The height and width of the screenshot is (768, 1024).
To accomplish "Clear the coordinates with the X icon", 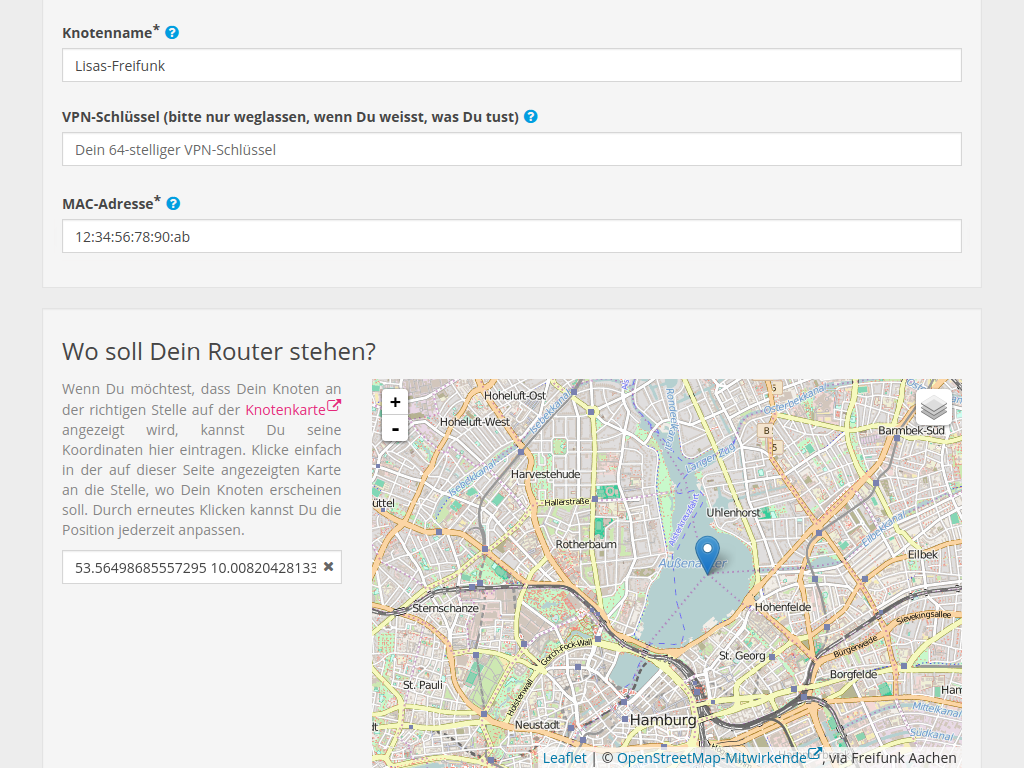I will click(328, 567).
